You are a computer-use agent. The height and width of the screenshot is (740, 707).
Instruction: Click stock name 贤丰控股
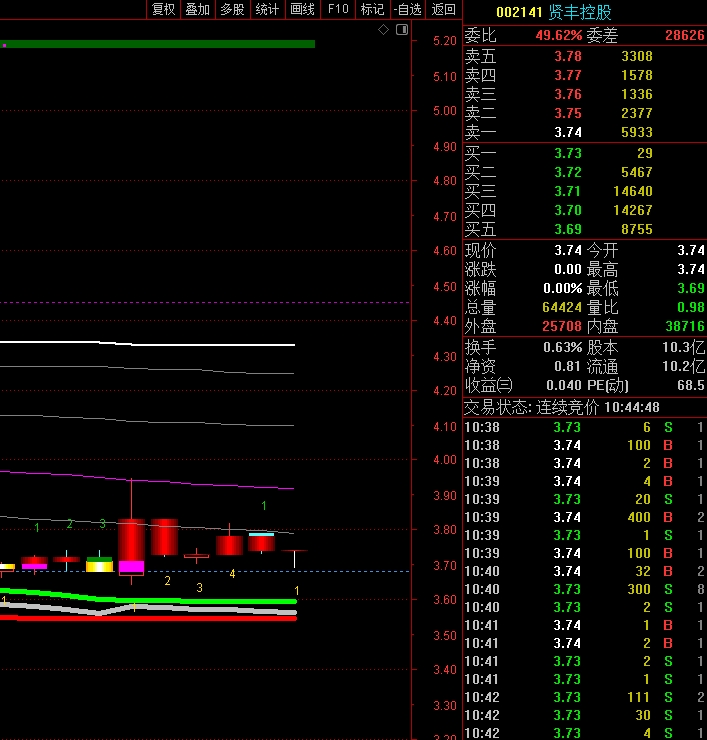tap(580, 12)
